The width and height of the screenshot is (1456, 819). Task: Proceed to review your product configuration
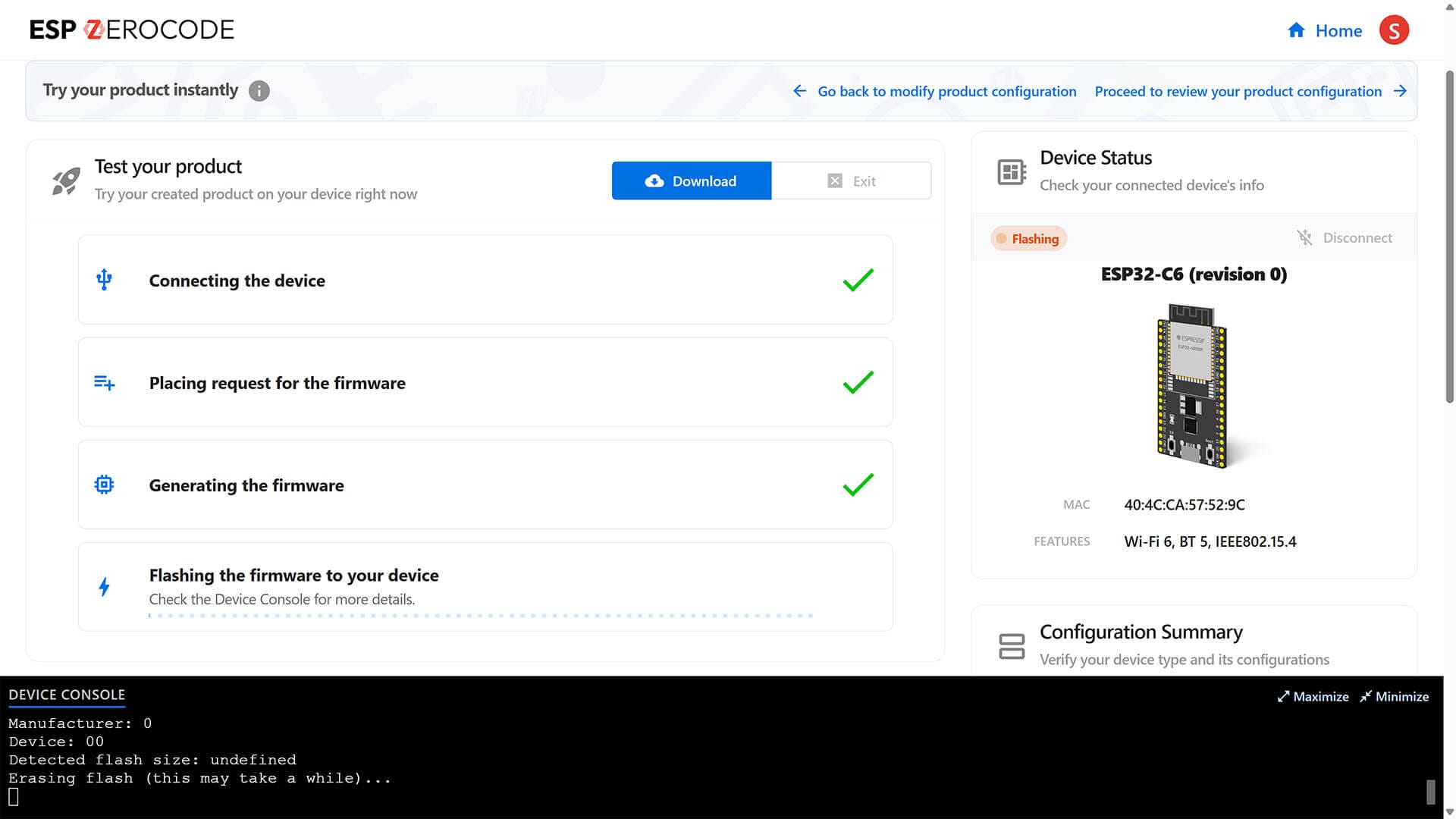(x=1250, y=91)
